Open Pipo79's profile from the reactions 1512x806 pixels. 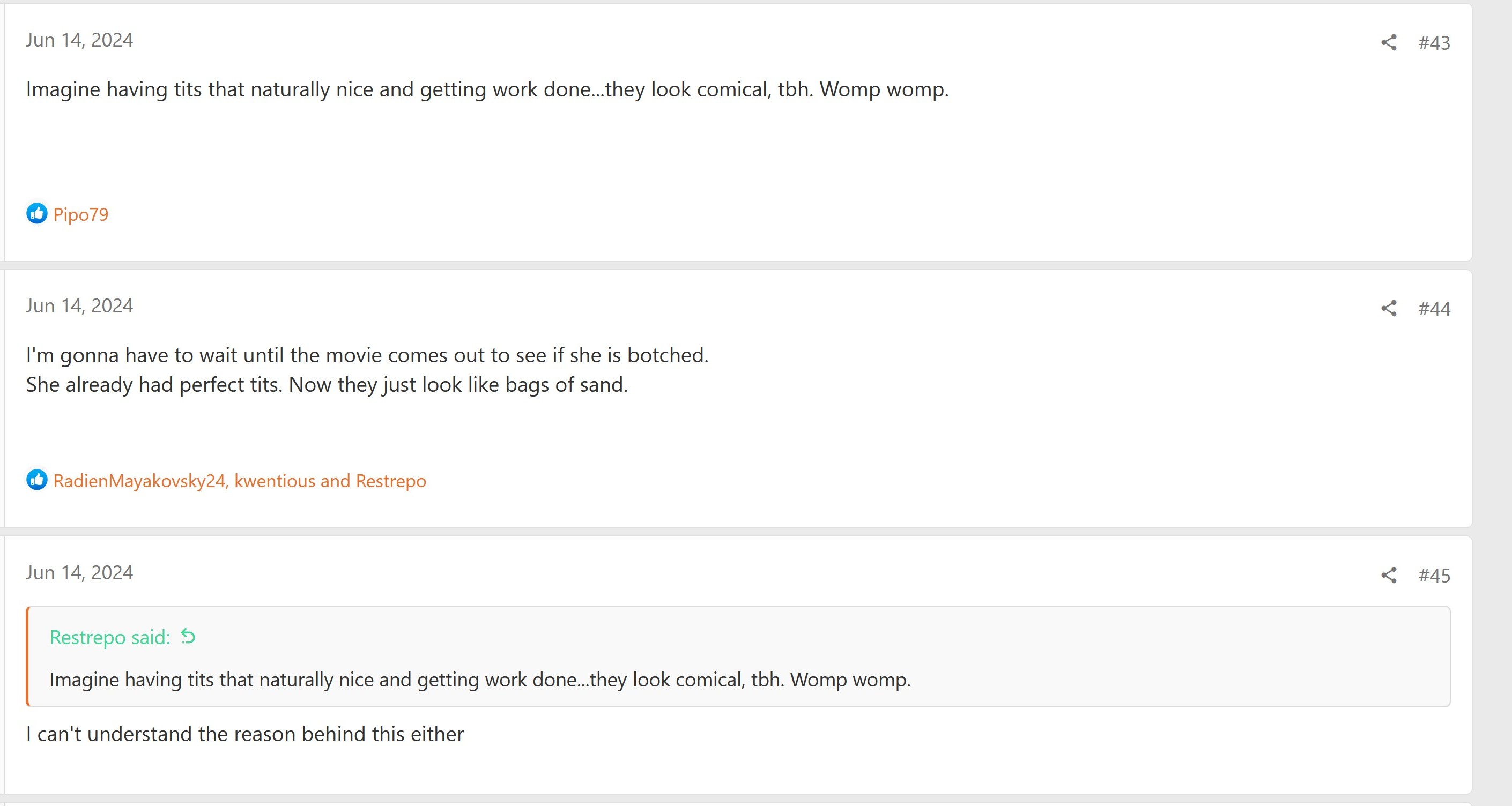81,214
